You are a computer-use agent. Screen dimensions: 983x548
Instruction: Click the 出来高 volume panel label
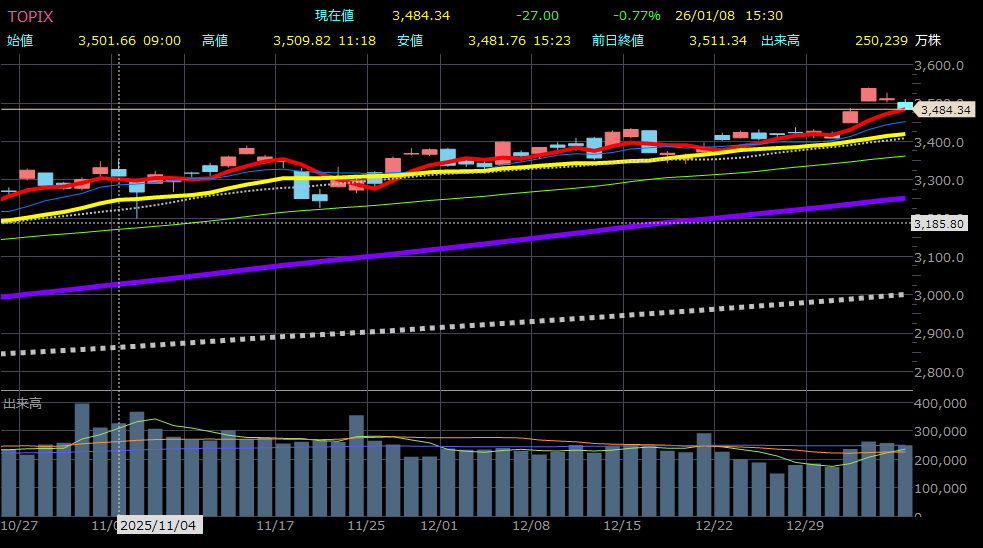22,403
